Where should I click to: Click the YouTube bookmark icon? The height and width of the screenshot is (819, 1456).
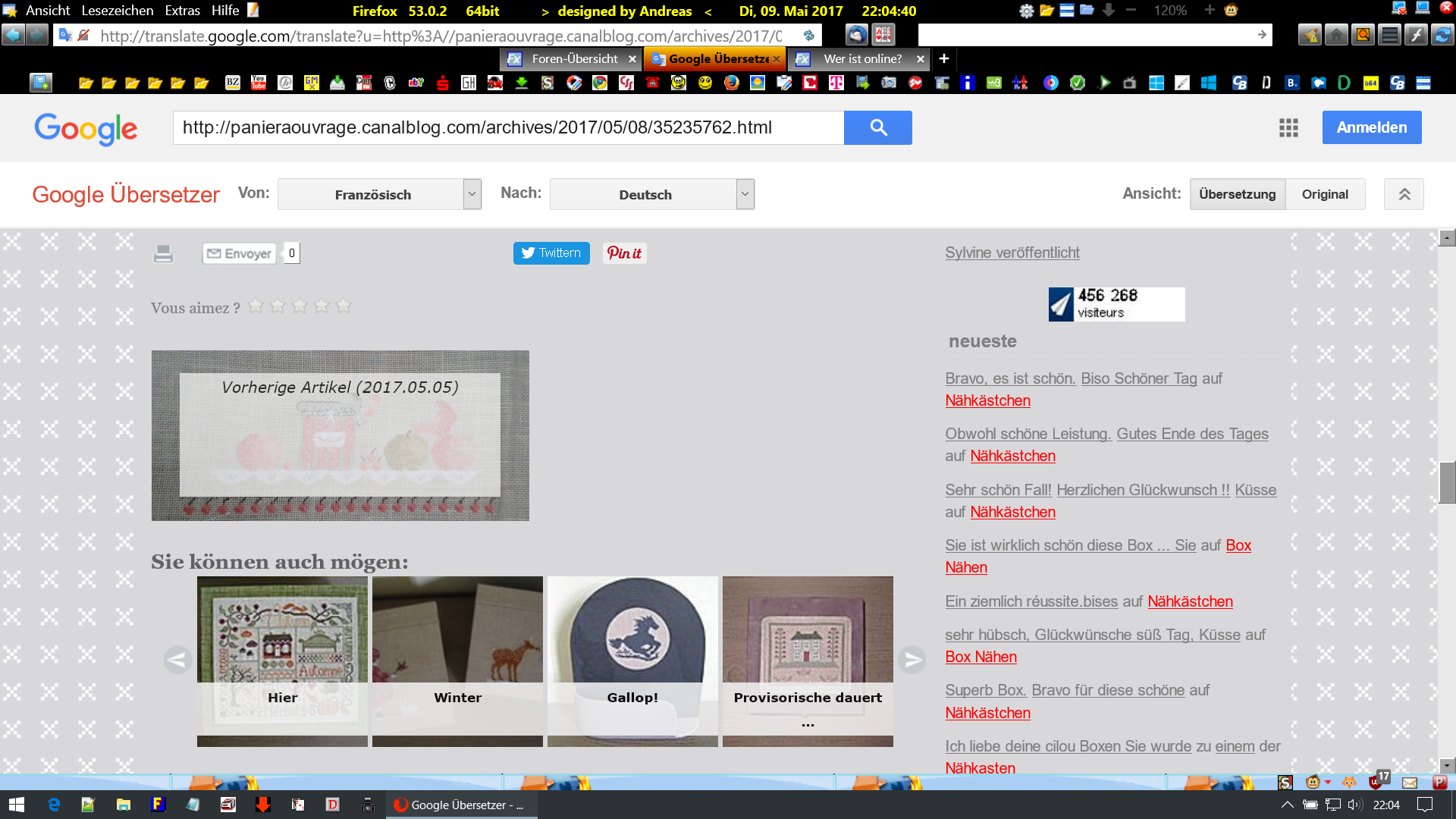259,83
